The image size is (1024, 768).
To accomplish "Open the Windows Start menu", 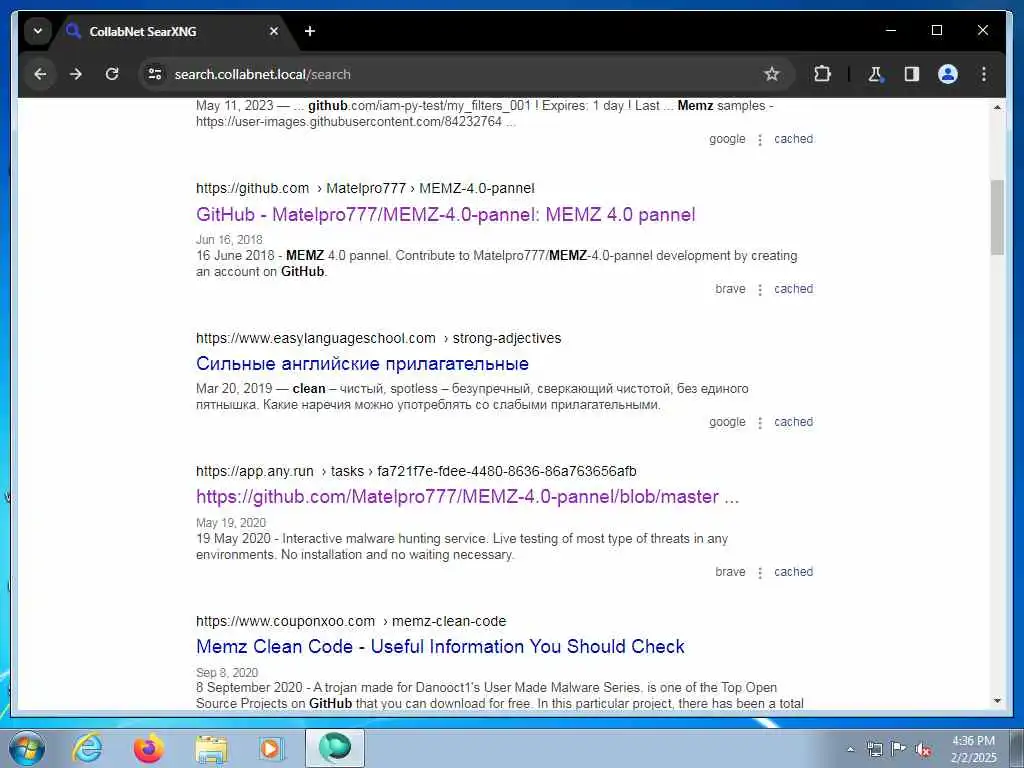I will (x=27, y=748).
